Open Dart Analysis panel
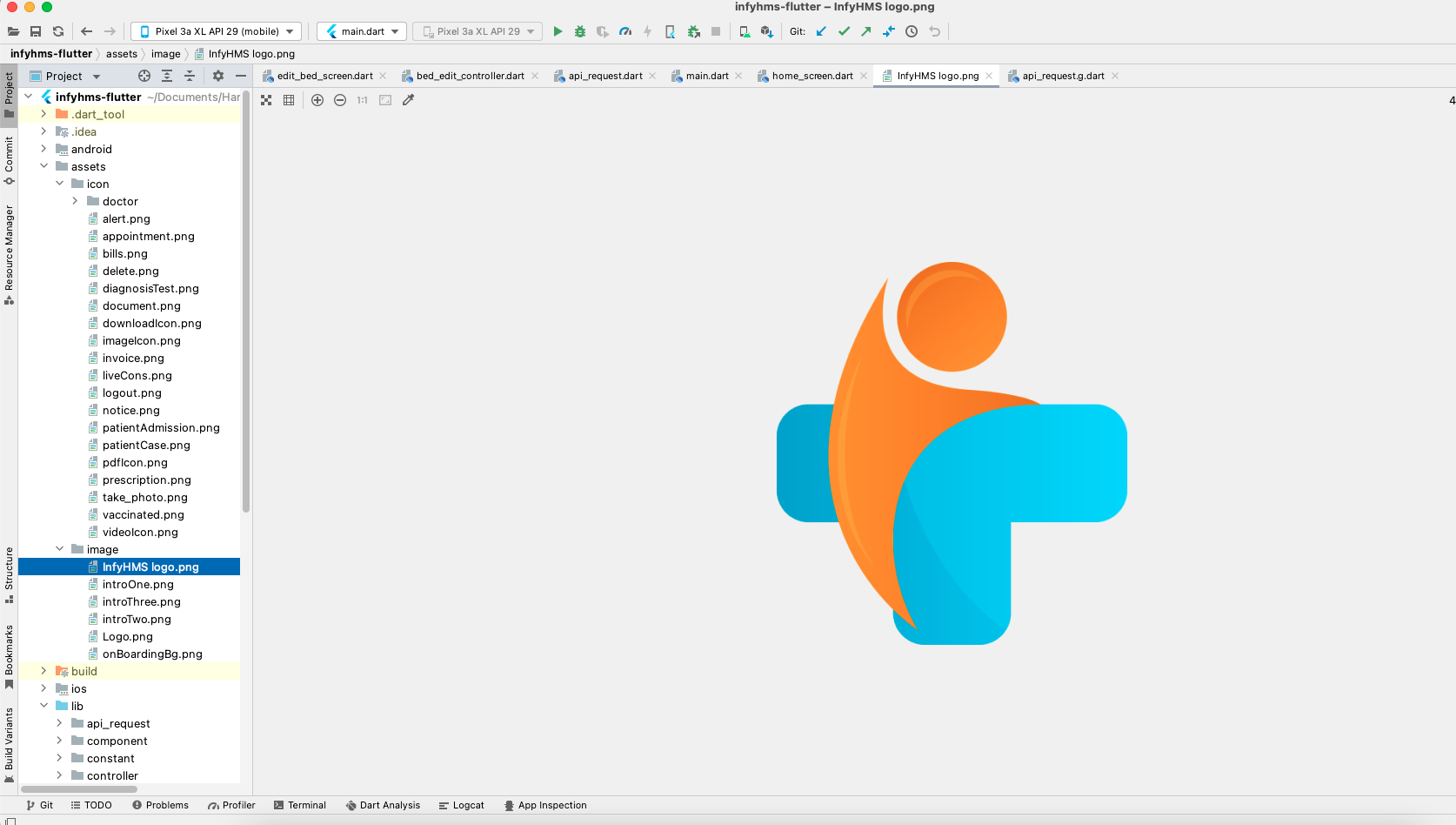Image resolution: width=1456 pixels, height=825 pixels. click(x=383, y=805)
